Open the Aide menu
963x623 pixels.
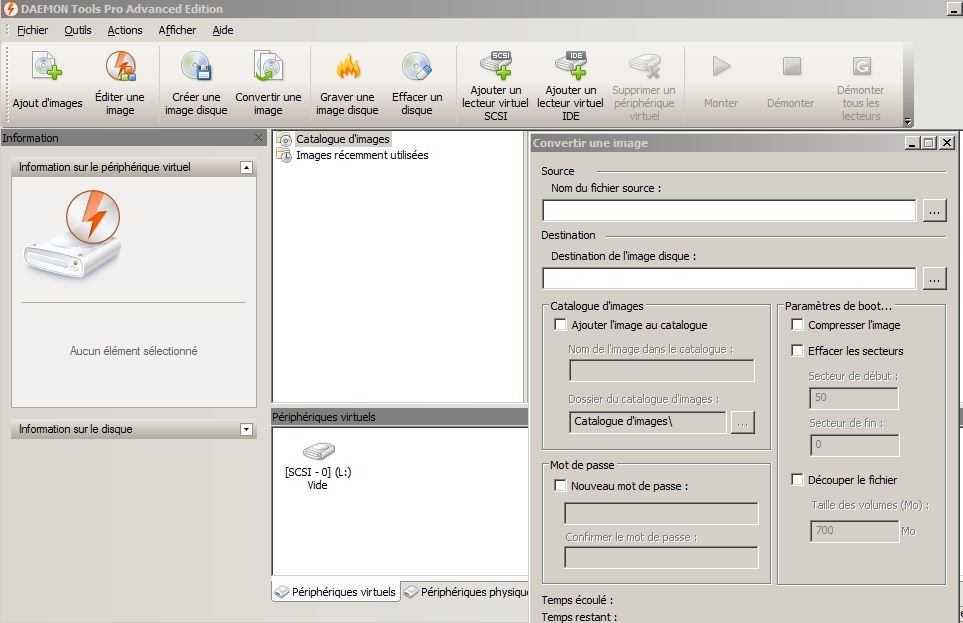223,30
